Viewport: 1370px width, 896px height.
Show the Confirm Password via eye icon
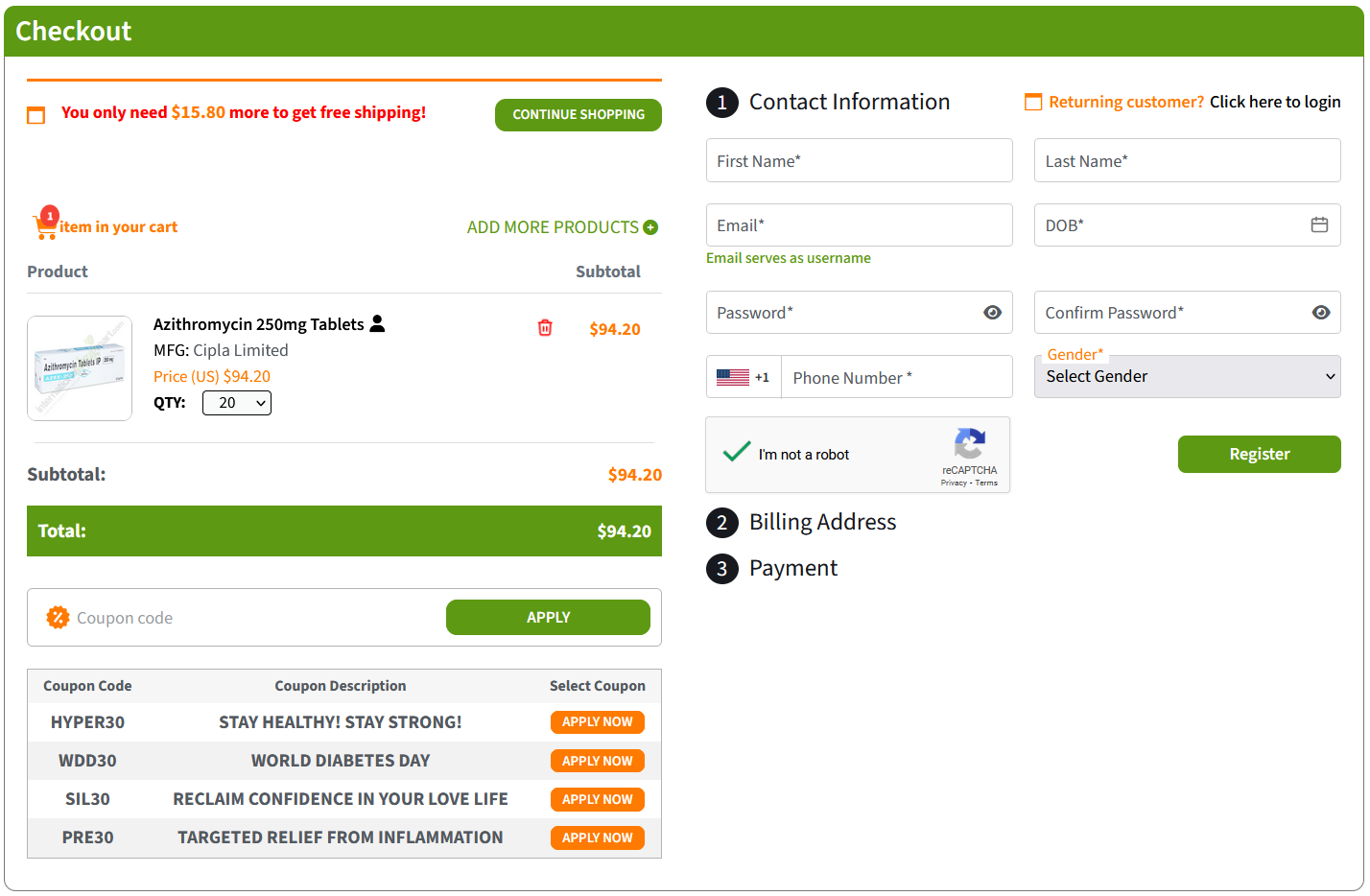tap(1321, 312)
